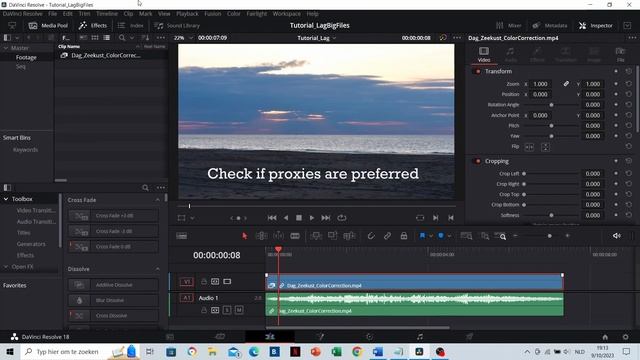Go to last frame button
This screenshot has width=640, height=360.
pos(326,218)
